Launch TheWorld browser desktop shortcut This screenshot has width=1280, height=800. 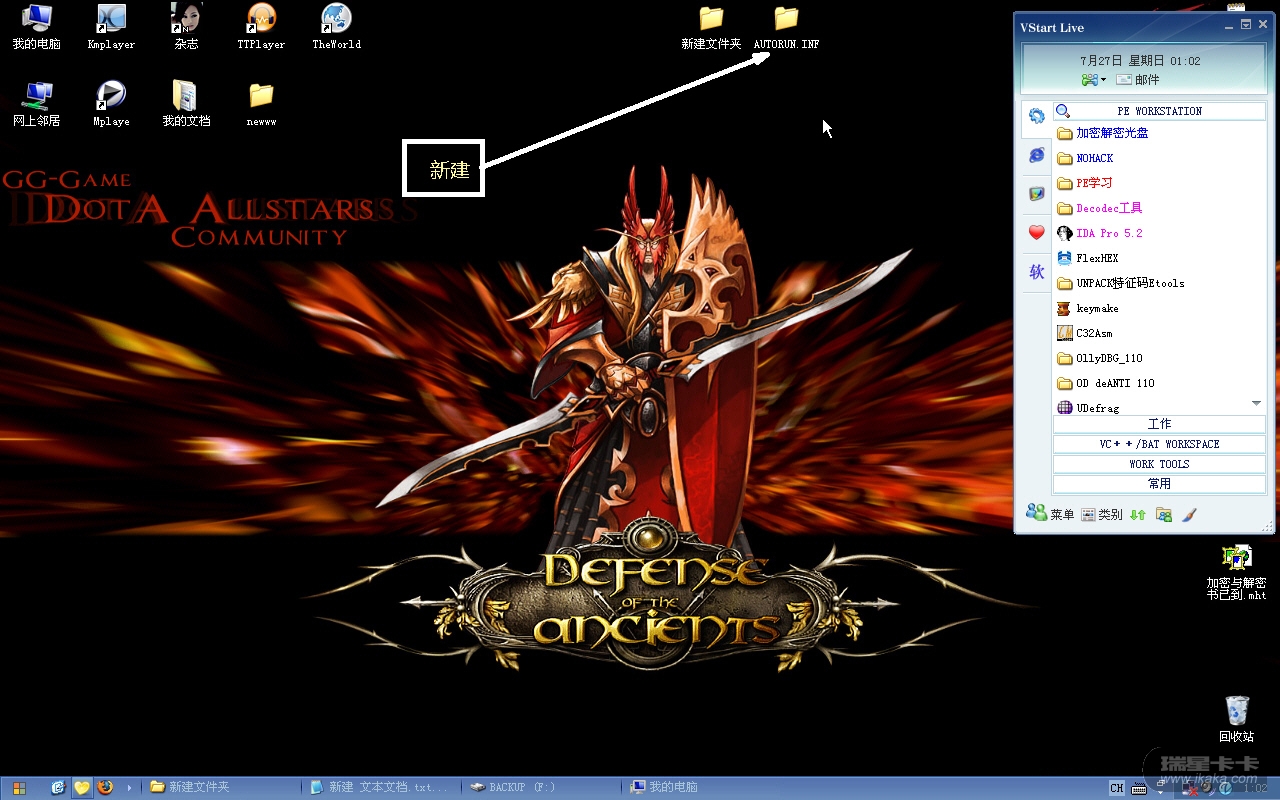point(336,27)
